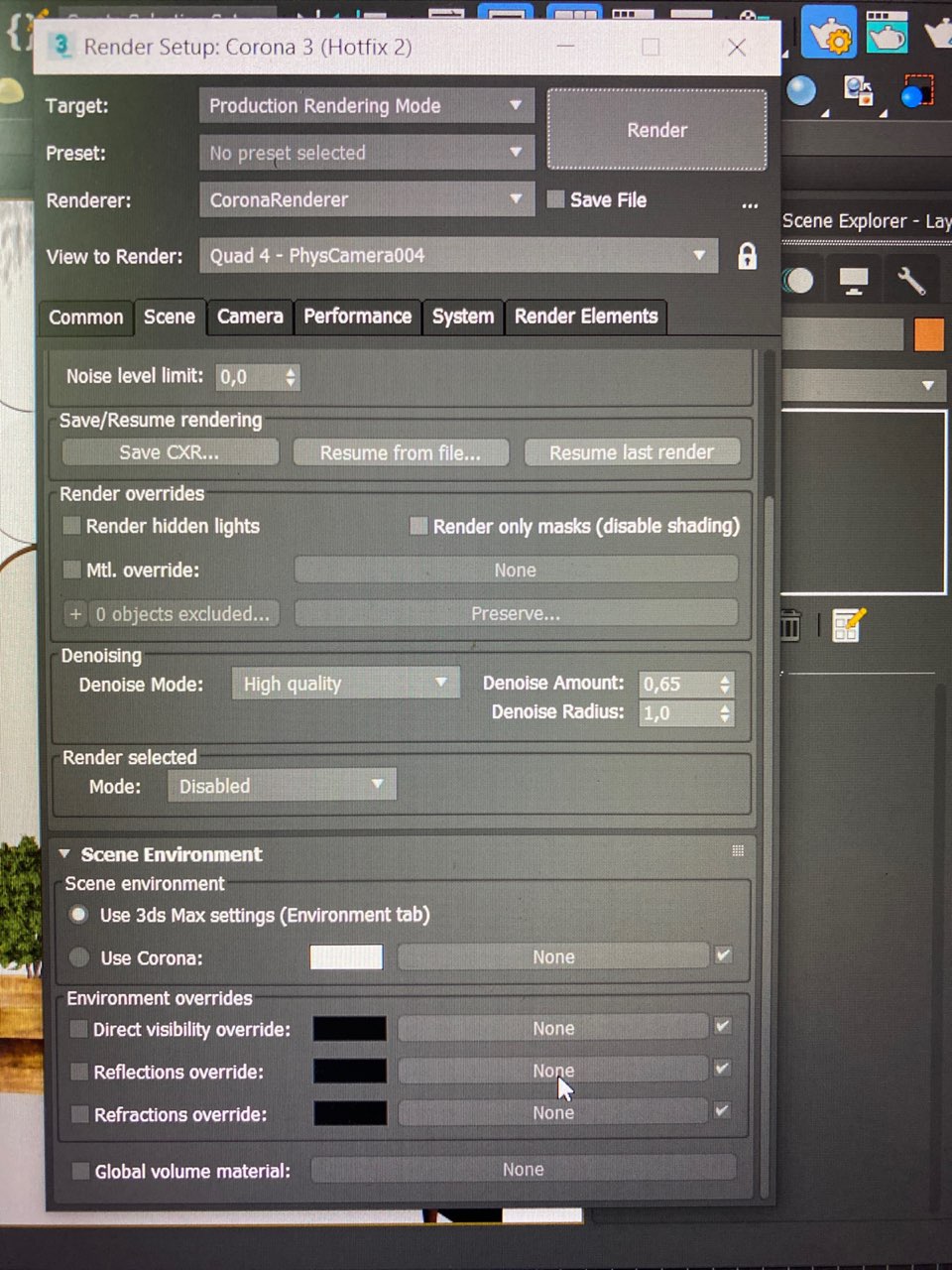Toggle map checkbox at end of Use Corona row
The width and height of the screenshot is (952, 1270).
723,954
